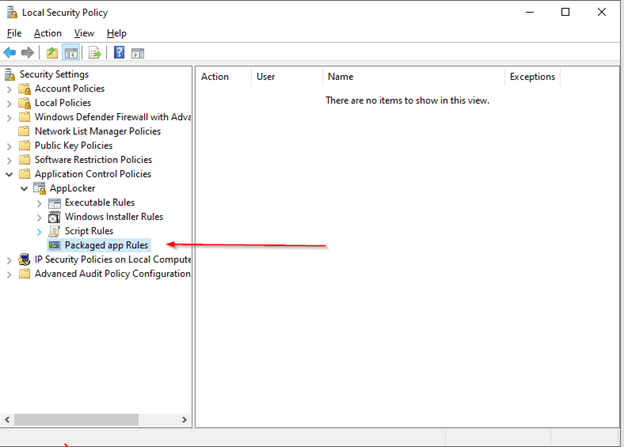Expand the Account Policies node

coord(10,89)
